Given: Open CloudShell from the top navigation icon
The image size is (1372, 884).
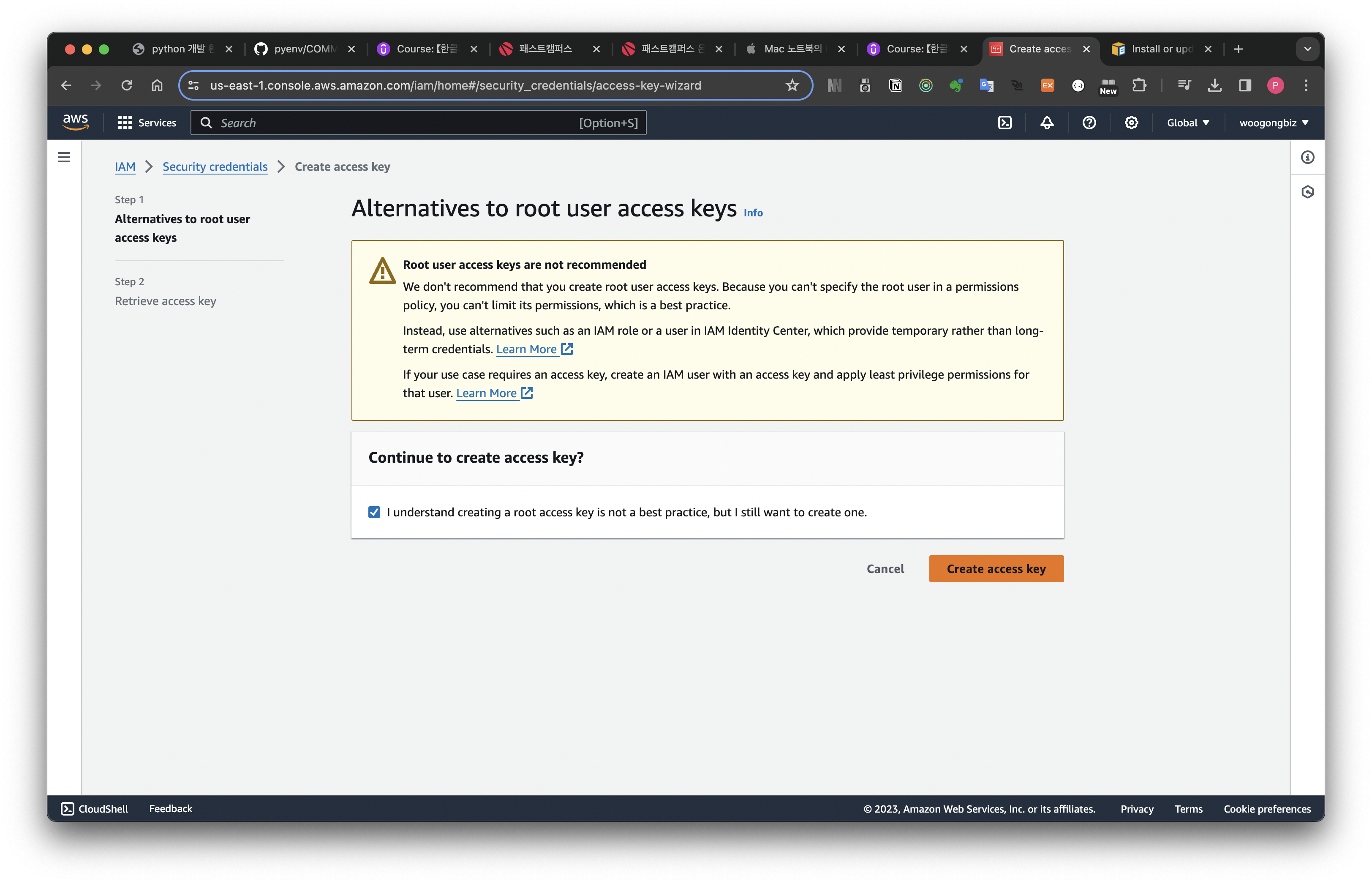Looking at the screenshot, I should click(x=1005, y=123).
